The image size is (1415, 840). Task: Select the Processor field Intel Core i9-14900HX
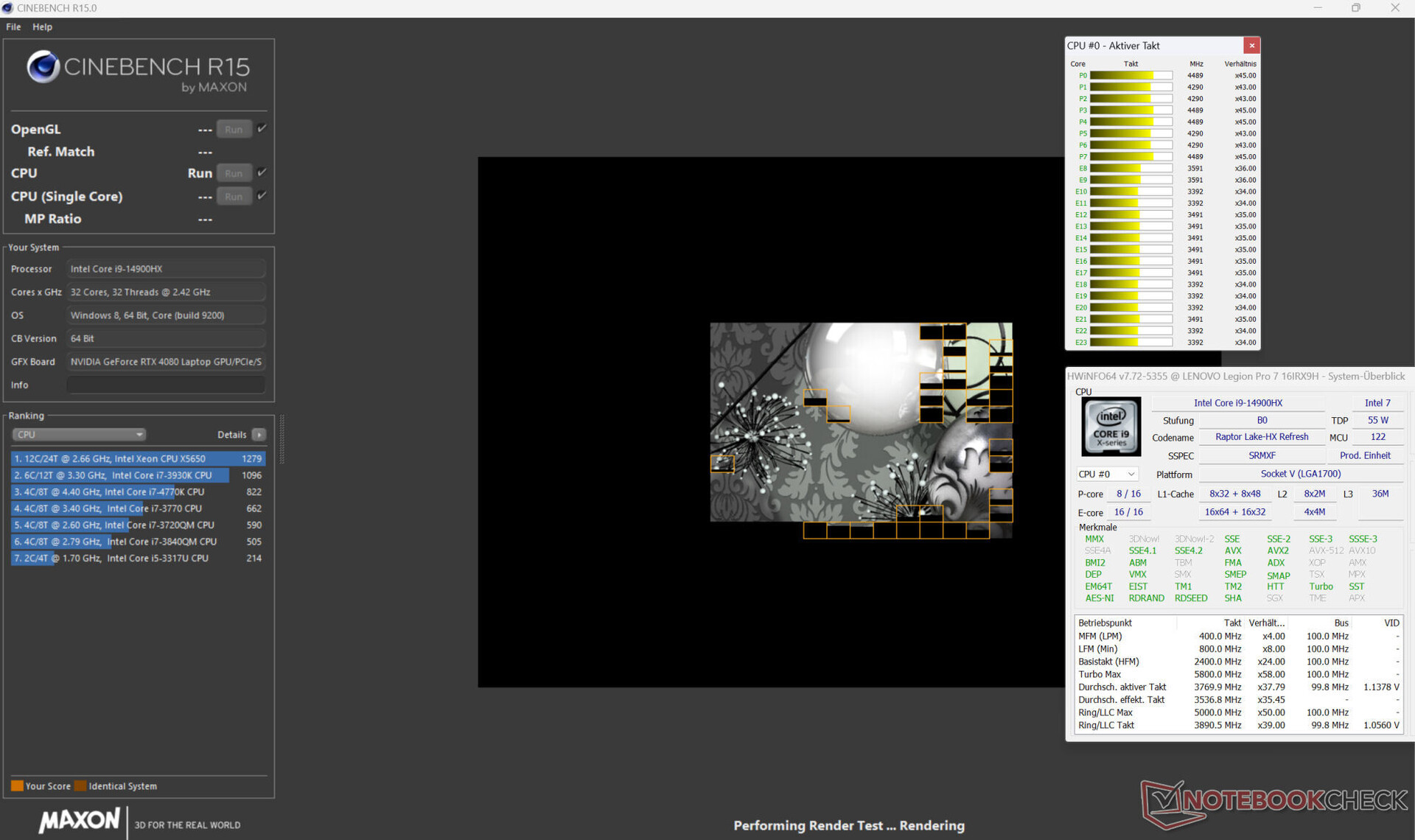pos(166,269)
